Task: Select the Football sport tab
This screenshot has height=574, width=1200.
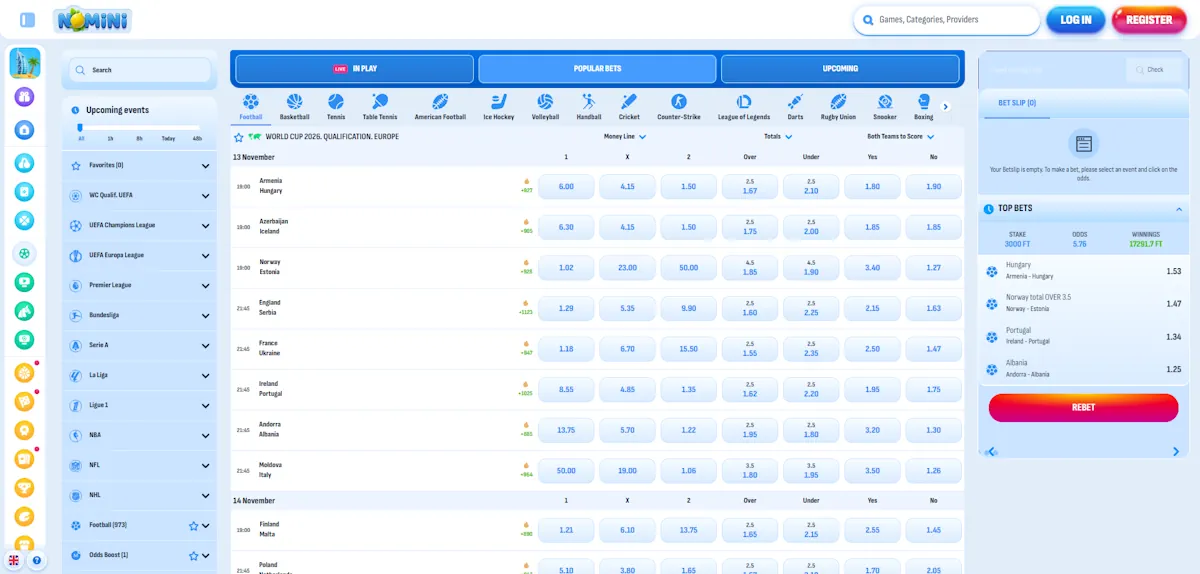Action: (x=250, y=106)
